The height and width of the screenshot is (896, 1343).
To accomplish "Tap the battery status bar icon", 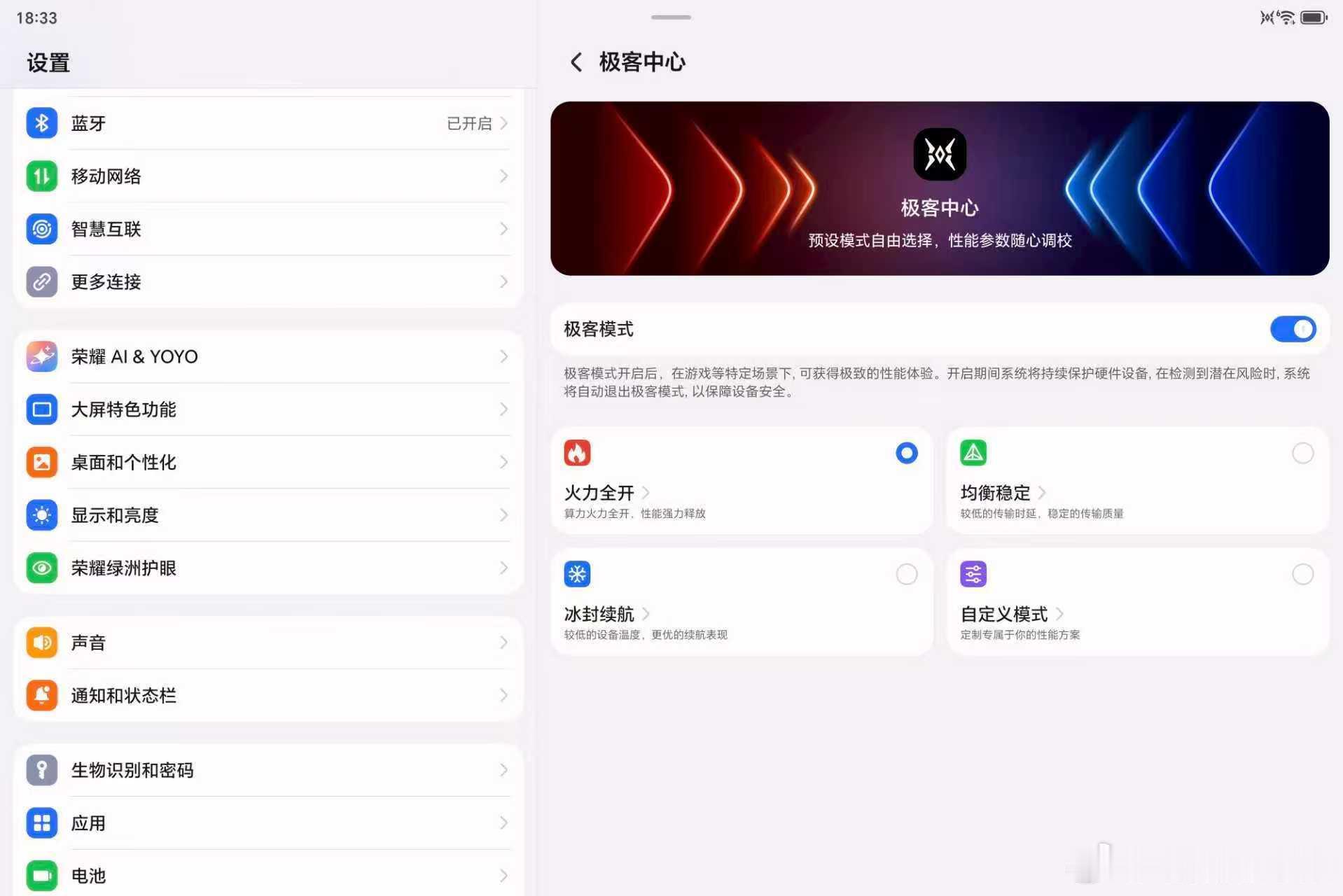I will pyautogui.click(x=1314, y=17).
